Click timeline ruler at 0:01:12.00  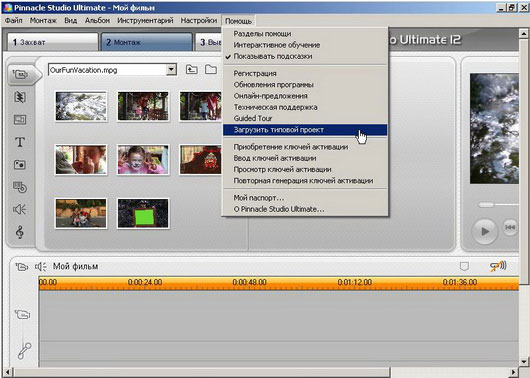(x=355, y=282)
